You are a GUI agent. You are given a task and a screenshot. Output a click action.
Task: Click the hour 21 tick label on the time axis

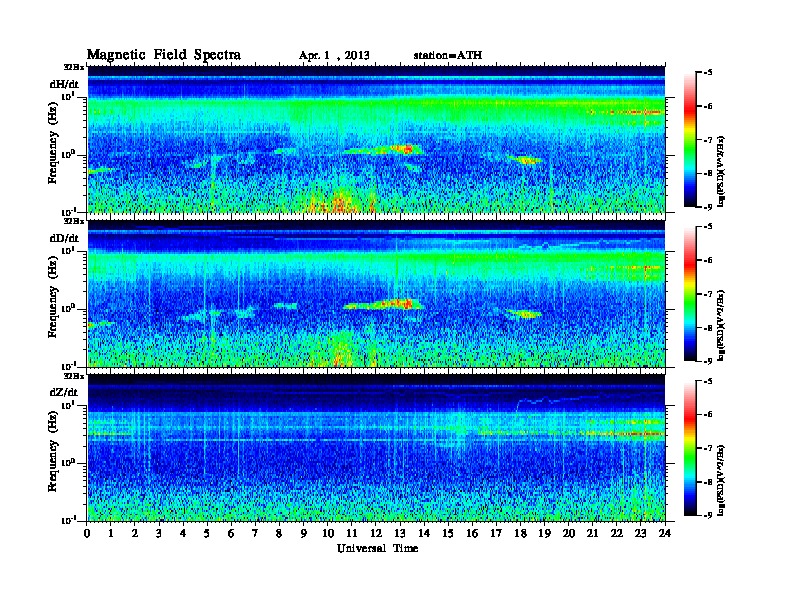click(592, 533)
